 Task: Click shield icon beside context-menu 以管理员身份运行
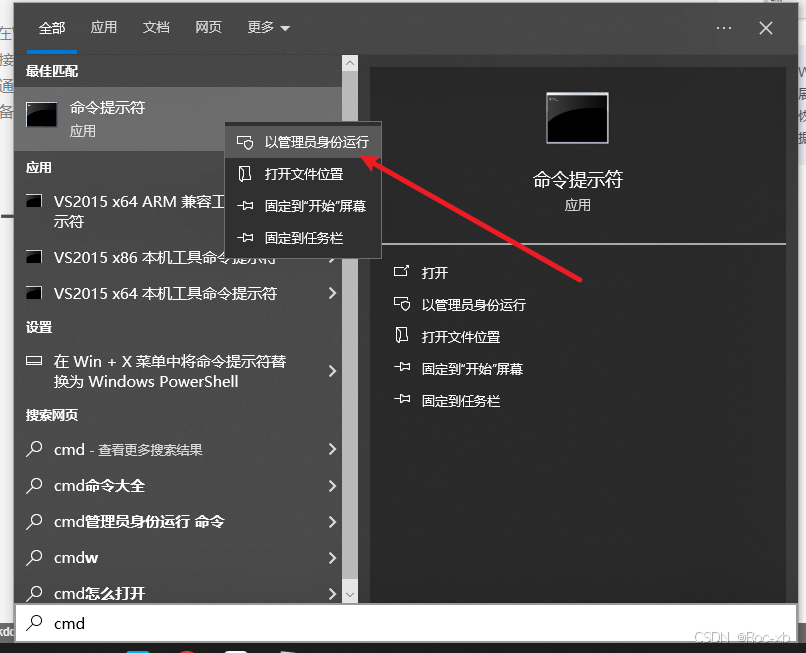(x=245, y=142)
